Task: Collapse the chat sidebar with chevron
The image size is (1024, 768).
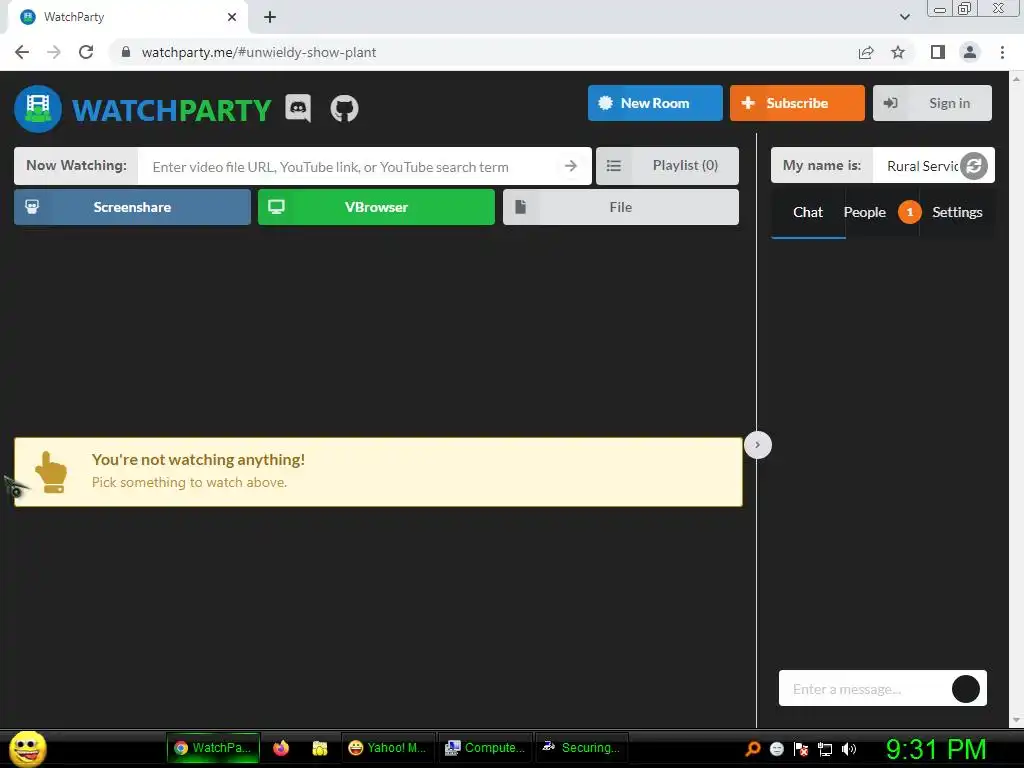Action: pyautogui.click(x=758, y=445)
